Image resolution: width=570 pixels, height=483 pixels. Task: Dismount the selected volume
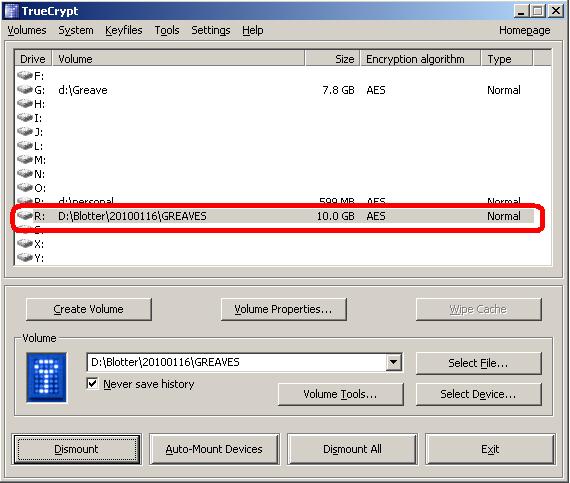[77, 449]
